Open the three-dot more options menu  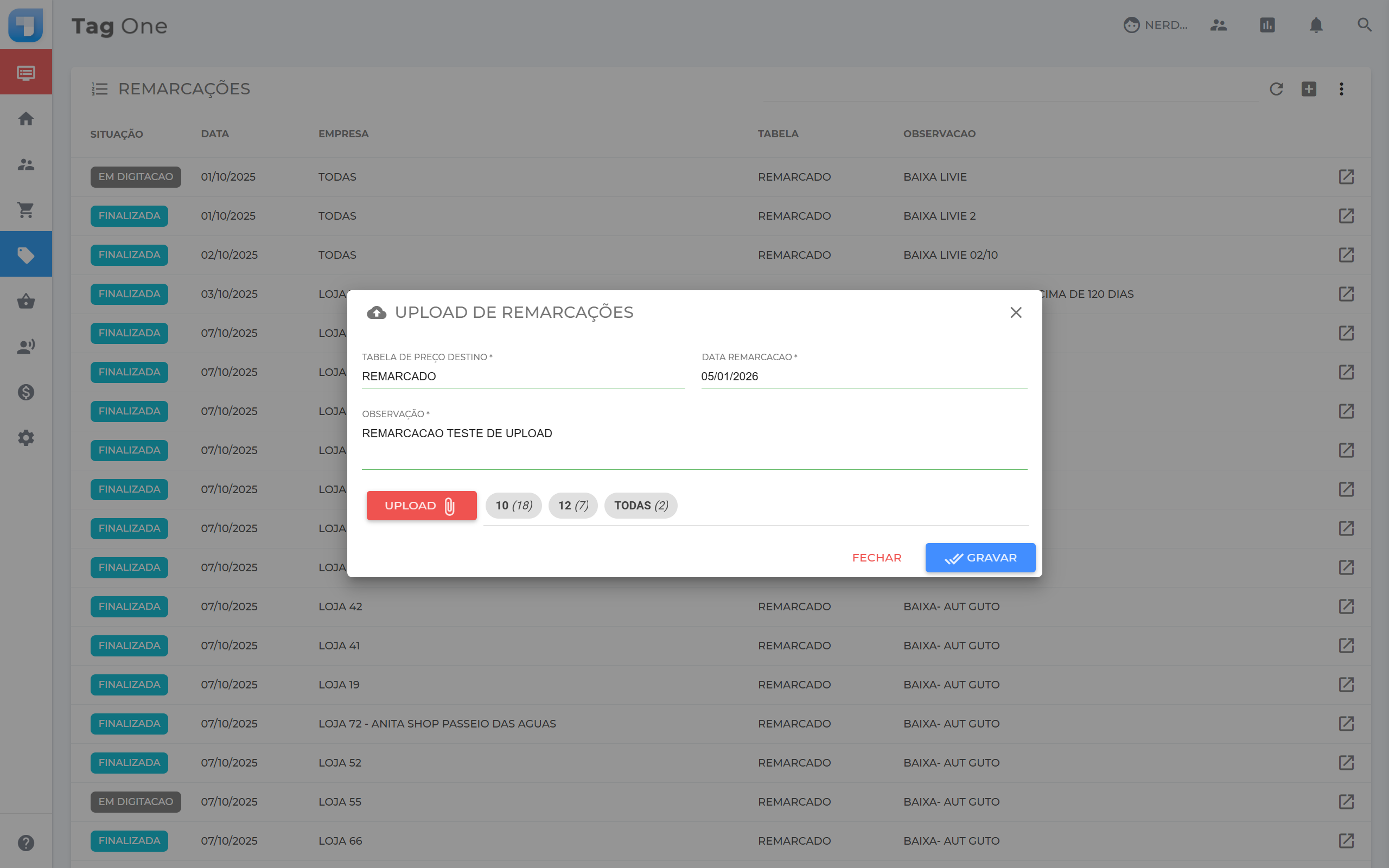tap(1341, 89)
